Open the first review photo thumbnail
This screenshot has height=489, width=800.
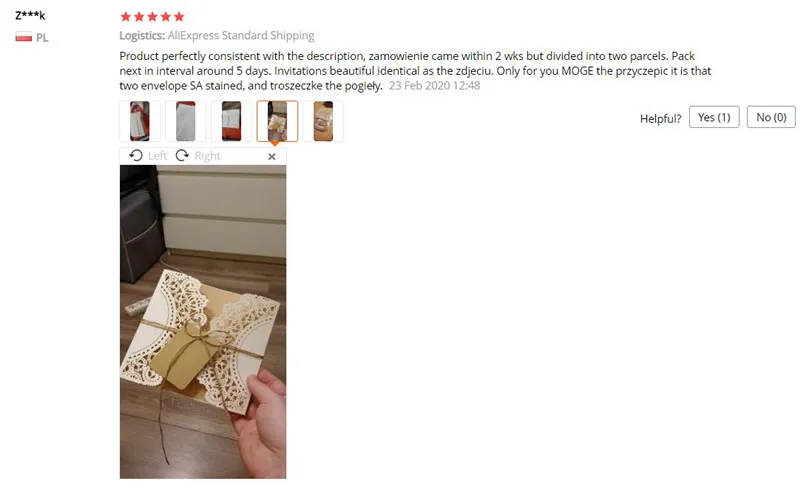point(140,121)
